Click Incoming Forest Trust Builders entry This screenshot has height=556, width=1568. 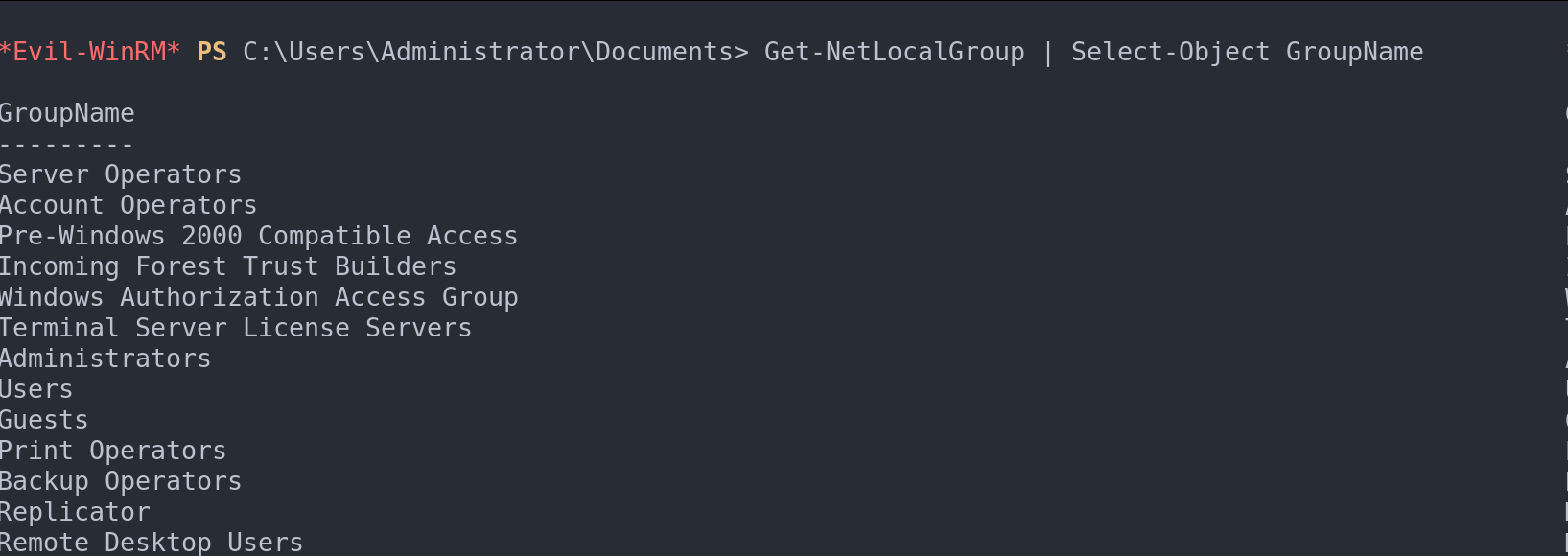pyautogui.click(x=228, y=266)
